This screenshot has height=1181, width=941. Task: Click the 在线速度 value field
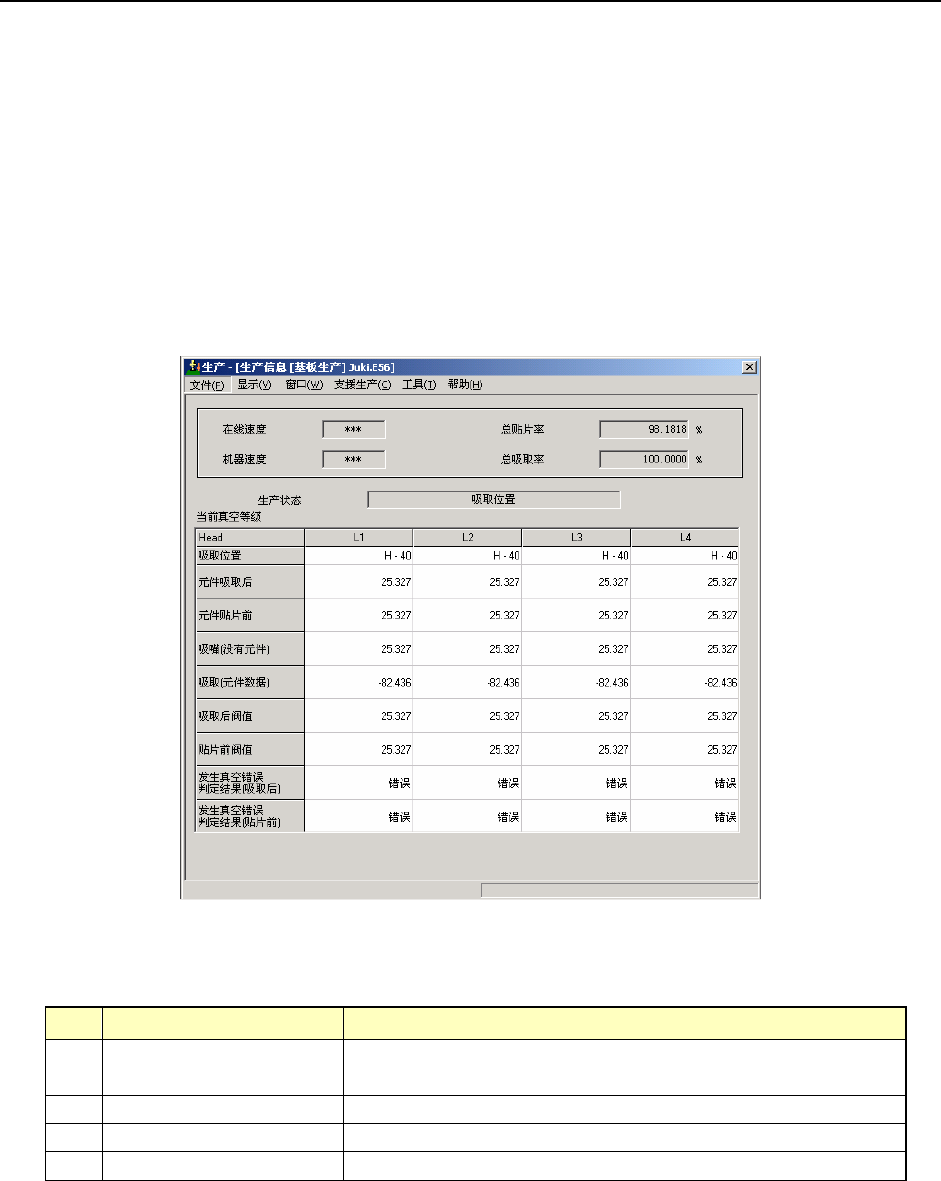coord(354,429)
